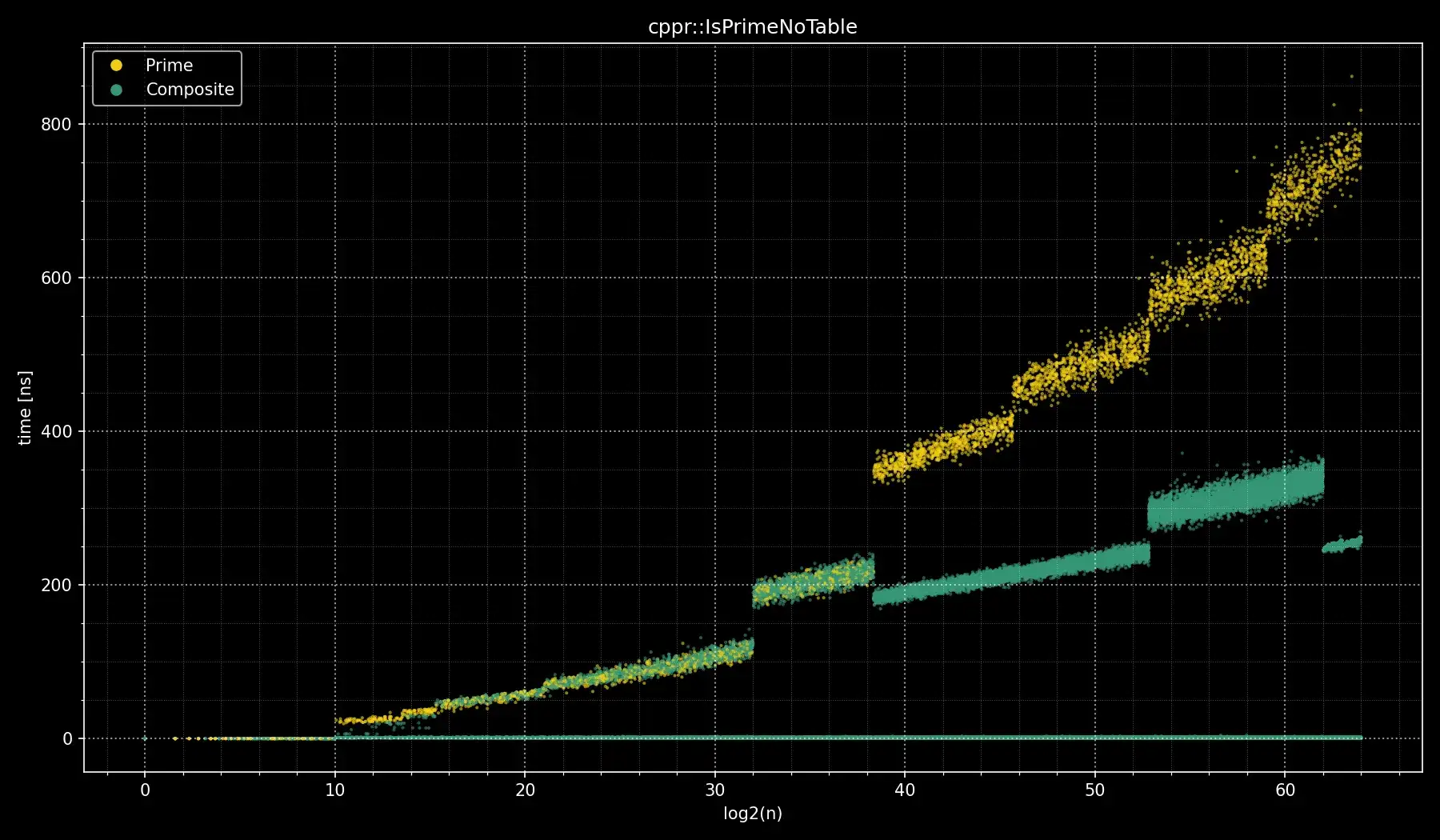Toggle visibility of the legend box
Viewport: 1440px width, 840px height.
pos(166,77)
